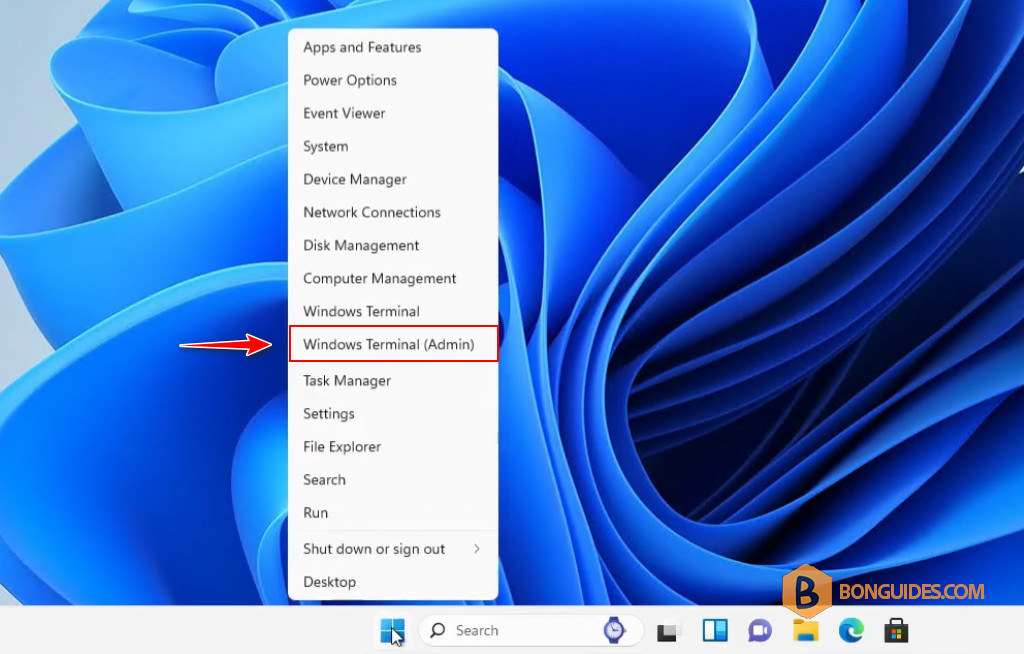Launch Event Viewer
Image resolution: width=1024 pixels, height=654 pixels.
click(x=392, y=113)
